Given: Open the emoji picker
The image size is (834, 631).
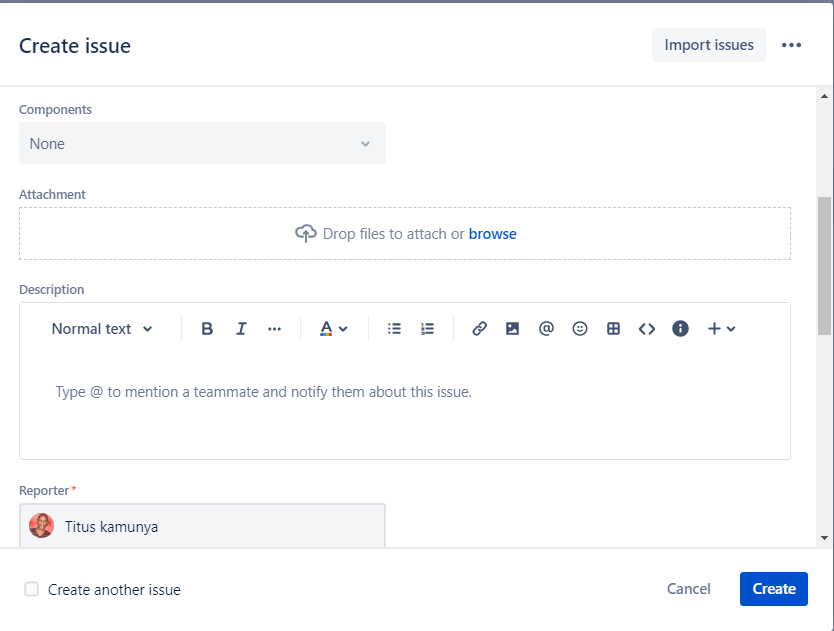Looking at the screenshot, I should point(580,329).
